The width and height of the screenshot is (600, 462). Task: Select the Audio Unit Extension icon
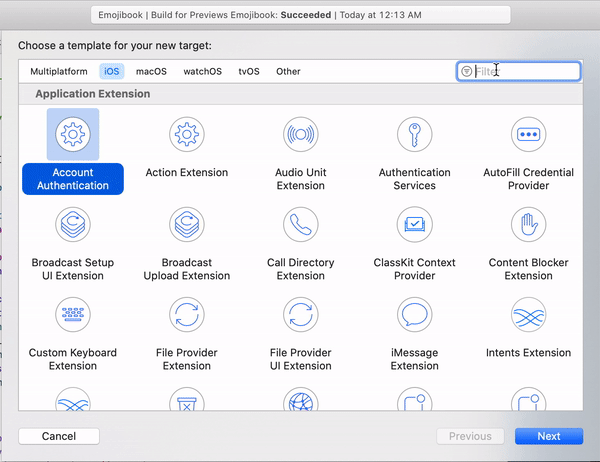pyautogui.click(x=301, y=134)
